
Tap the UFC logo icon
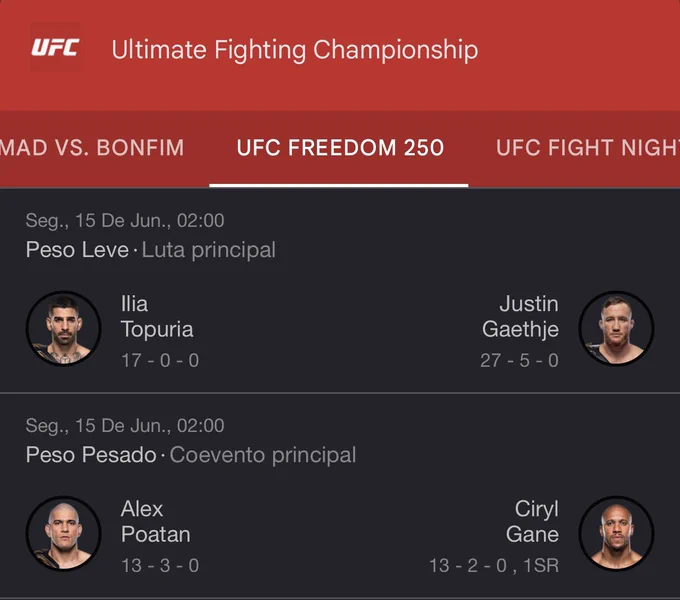tap(55, 47)
